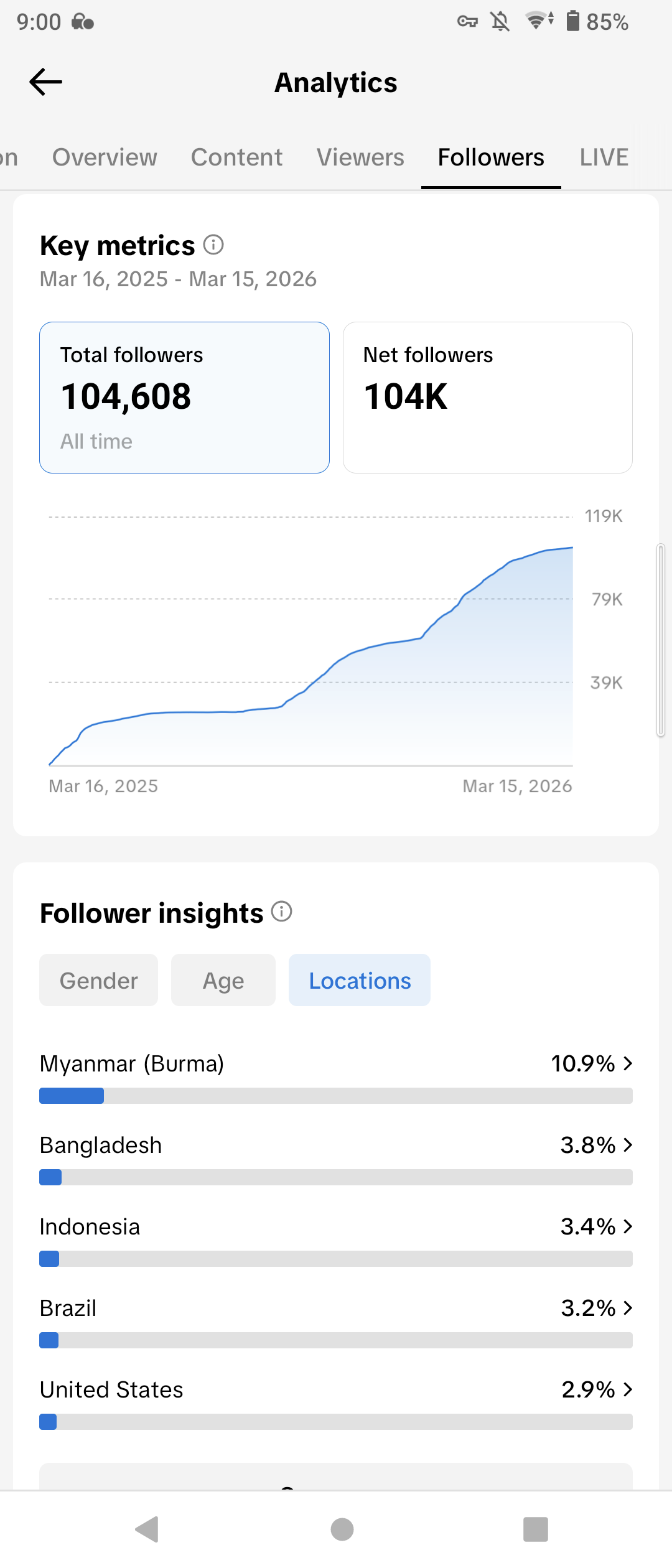Select the Net followers metric card
The width and height of the screenshot is (672, 1568).
[487, 398]
